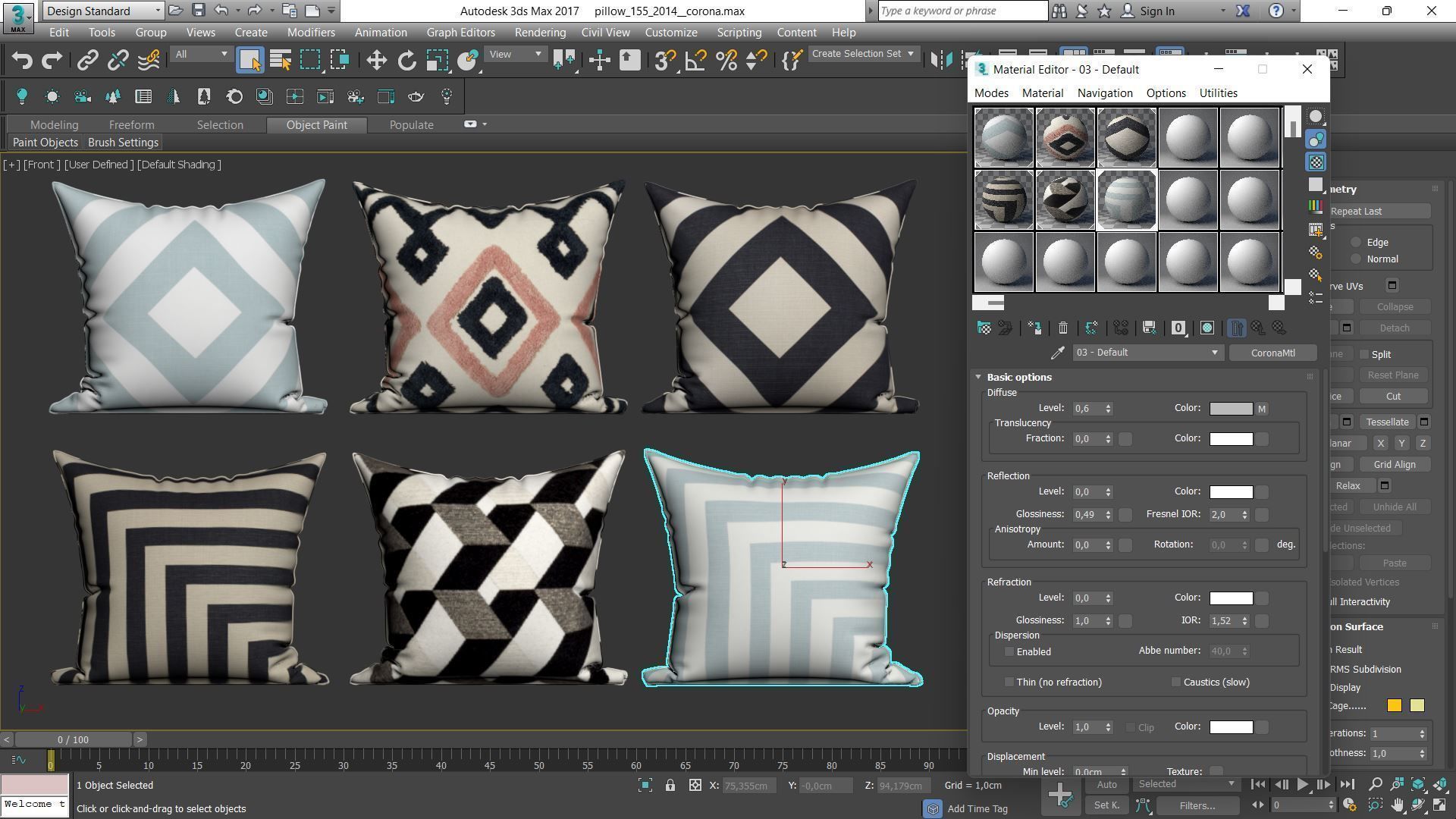Click Opacity Color swatch
1456x819 pixels.
[x=1231, y=727]
